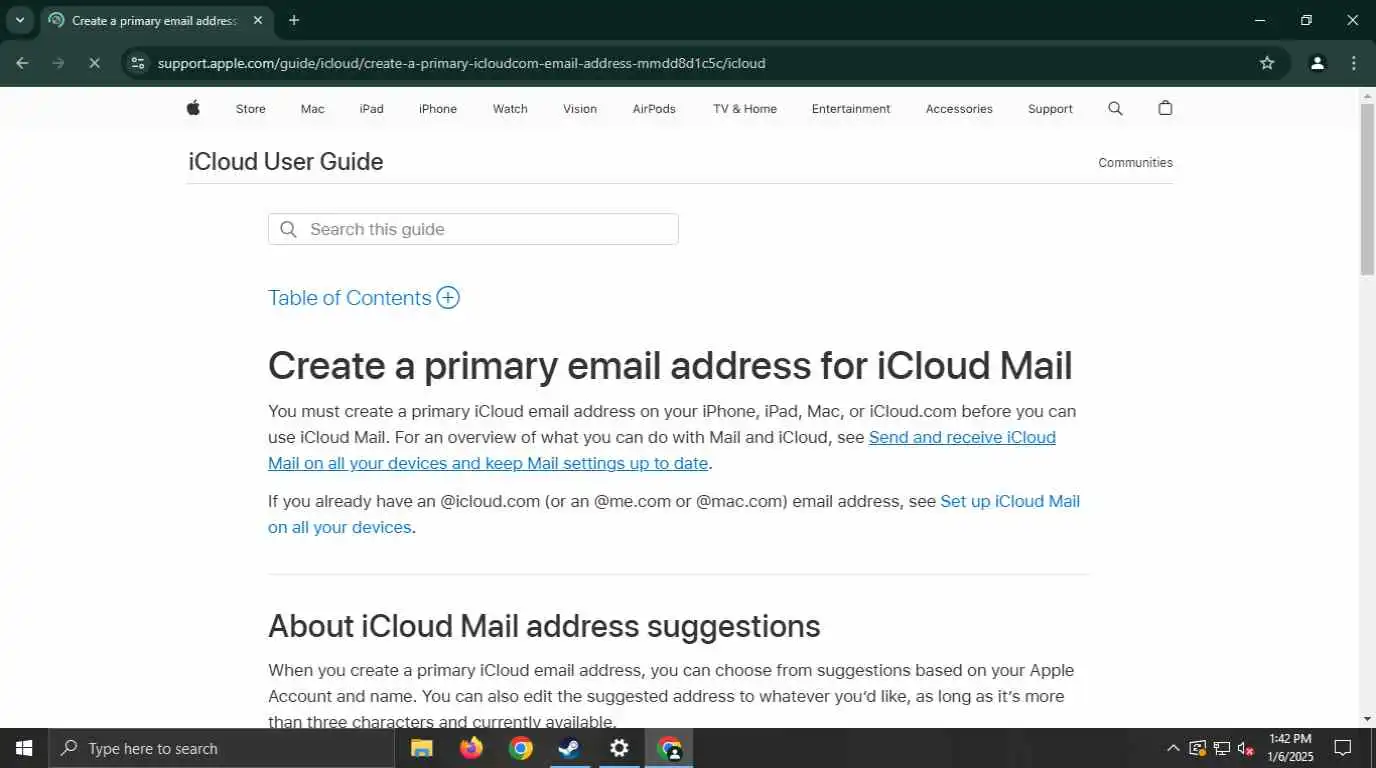The height and width of the screenshot is (768, 1376).
Task: Open the Vision menu item
Action: [x=580, y=109]
